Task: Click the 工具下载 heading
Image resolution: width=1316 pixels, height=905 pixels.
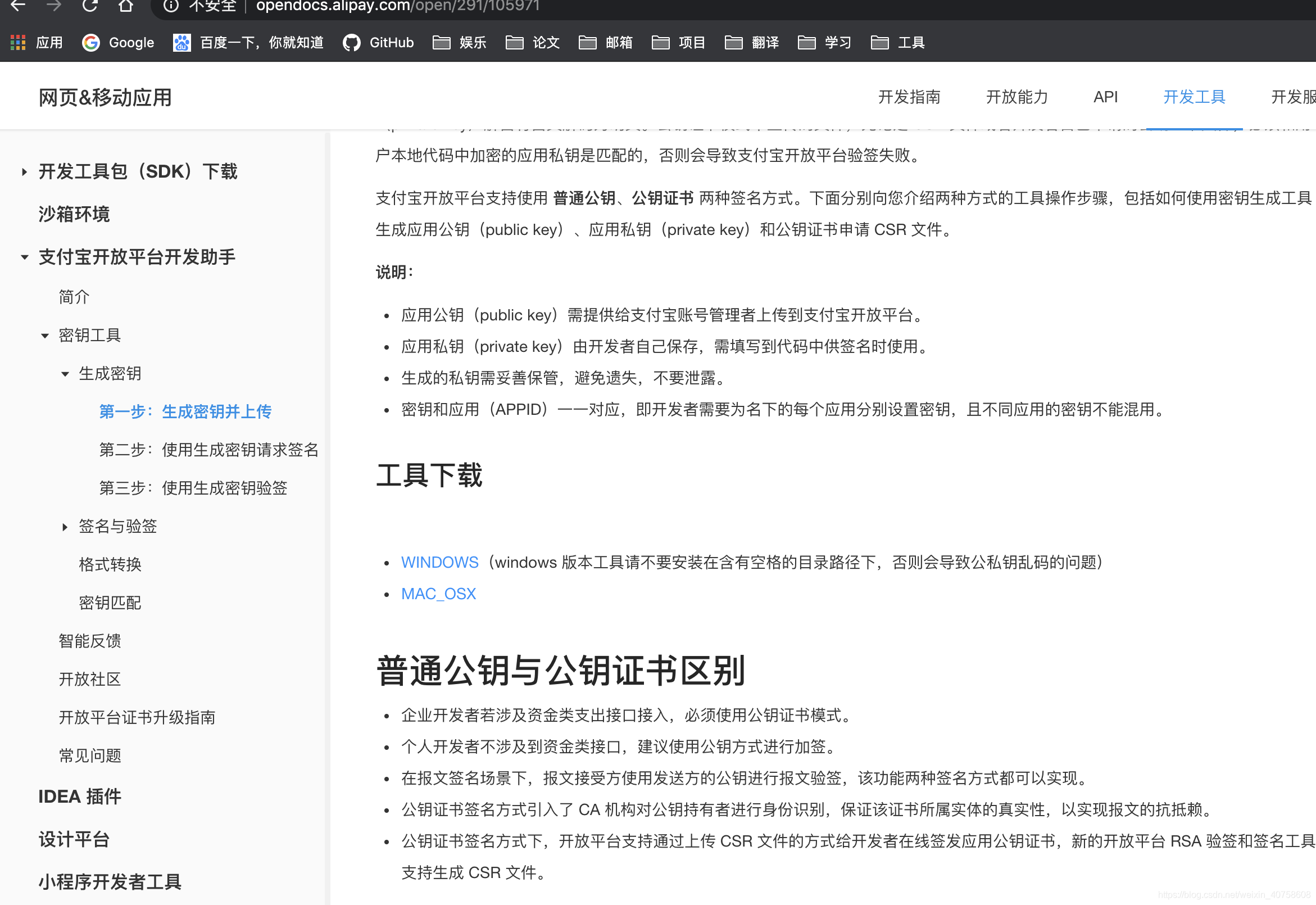Action: [429, 475]
